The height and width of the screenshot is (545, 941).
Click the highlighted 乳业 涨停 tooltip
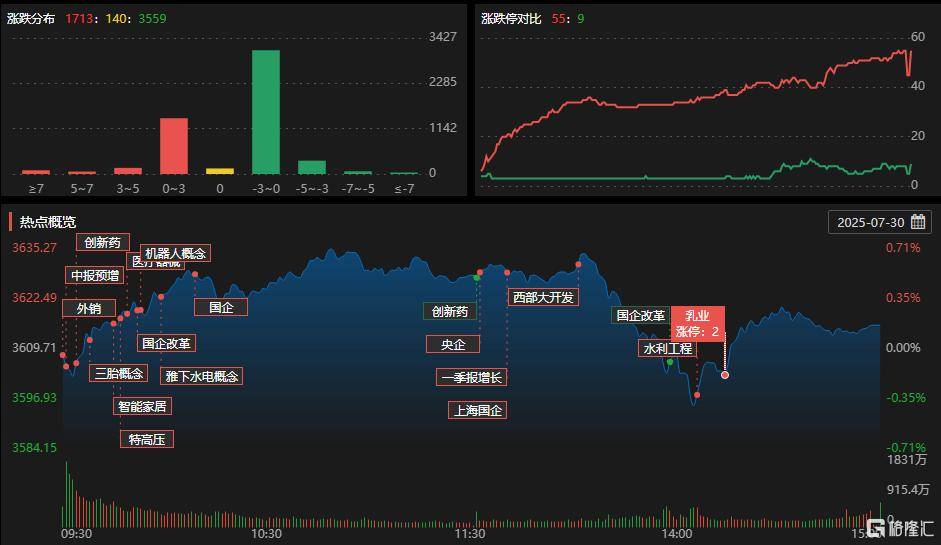[697, 323]
